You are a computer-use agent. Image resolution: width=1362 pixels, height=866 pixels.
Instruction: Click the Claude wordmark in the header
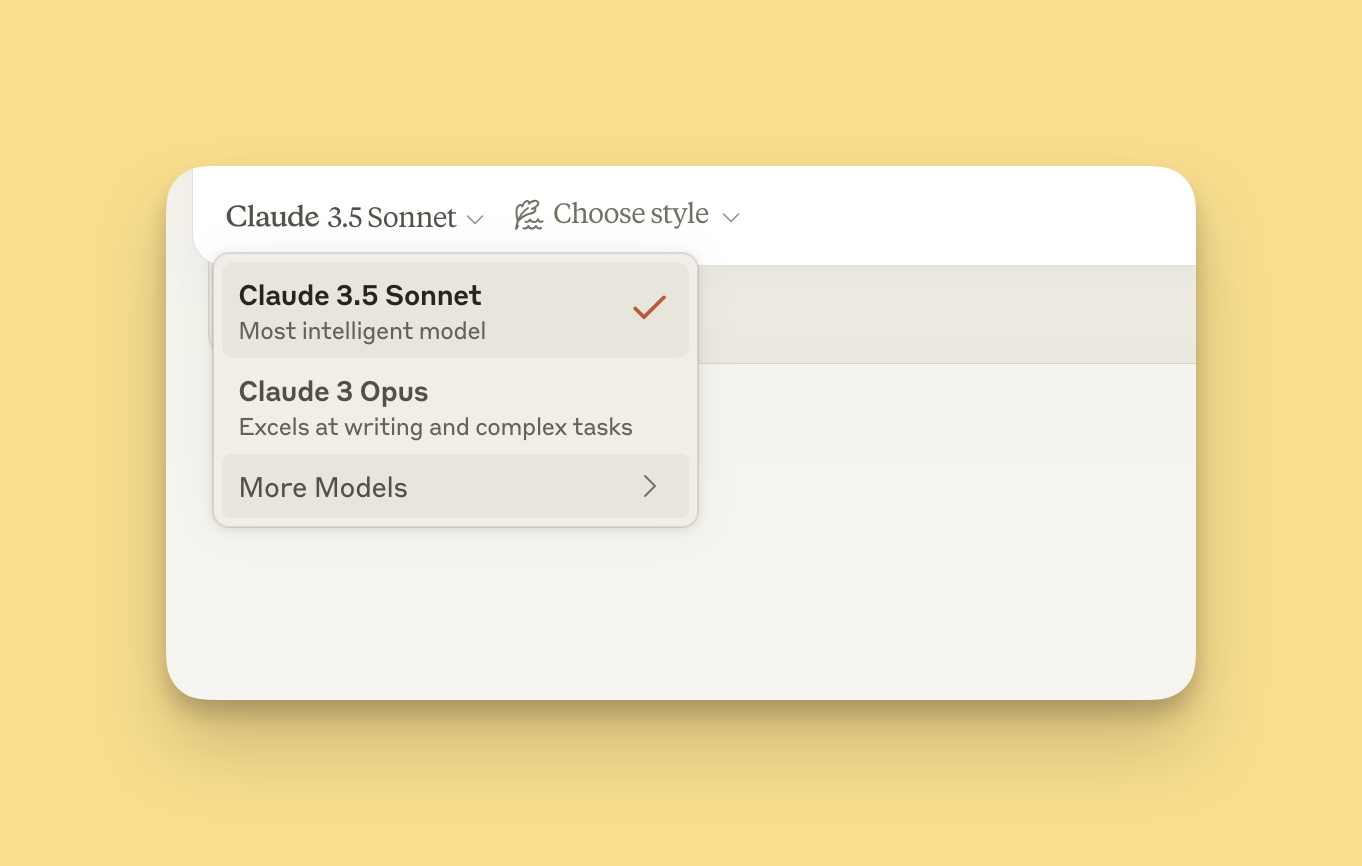pos(272,216)
